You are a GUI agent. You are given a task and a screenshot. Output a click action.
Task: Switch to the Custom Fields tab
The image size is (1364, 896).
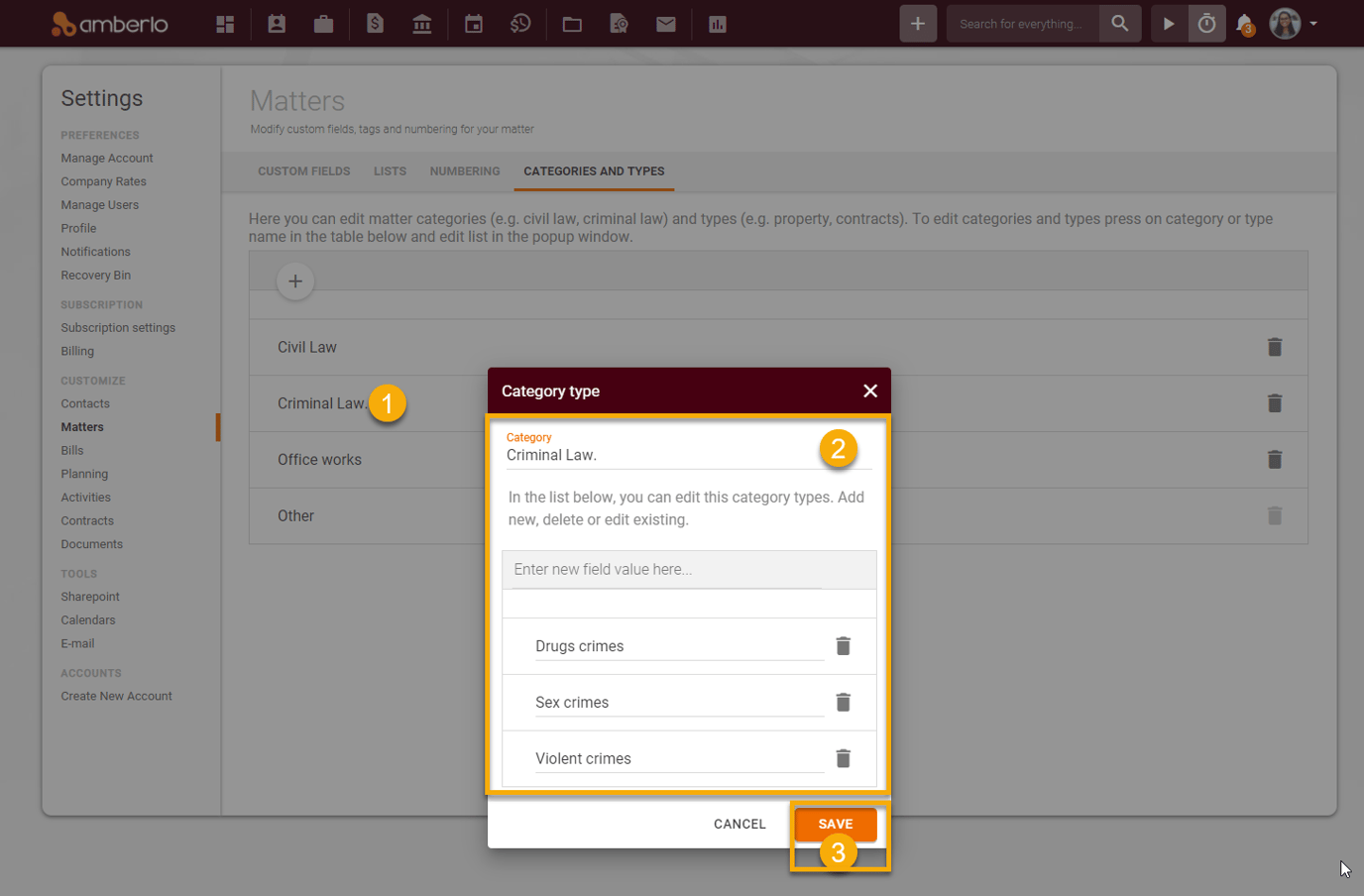(x=303, y=171)
